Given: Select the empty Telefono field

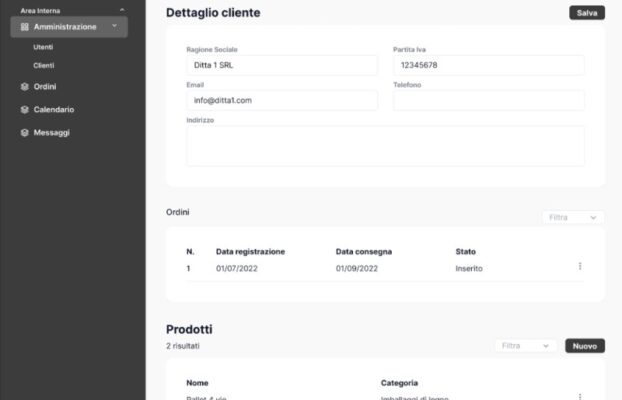Looking at the screenshot, I should point(488,100).
